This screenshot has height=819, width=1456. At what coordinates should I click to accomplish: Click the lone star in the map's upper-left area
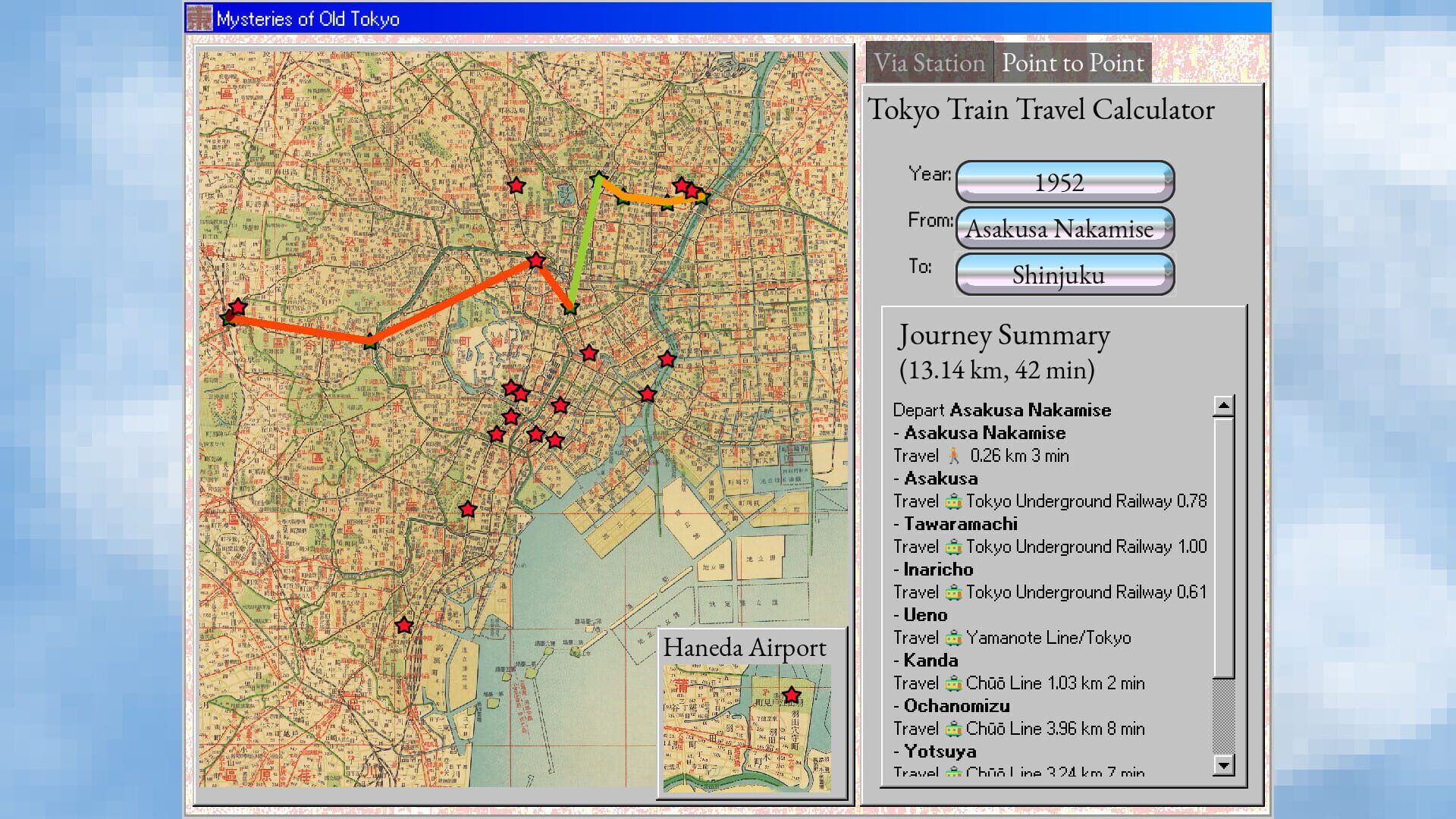point(515,185)
